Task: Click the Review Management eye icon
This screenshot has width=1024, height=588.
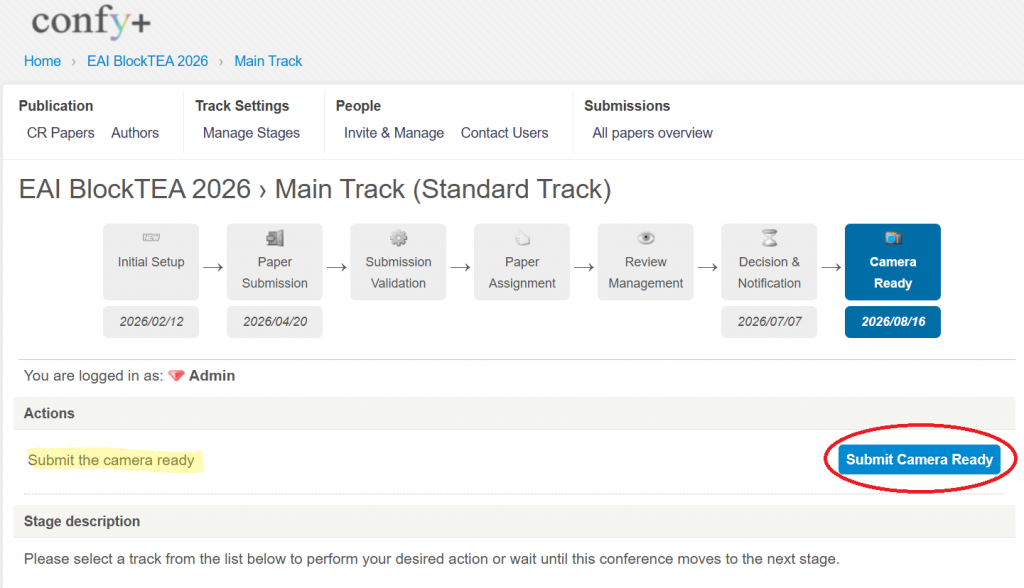Action: click(646, 238)
